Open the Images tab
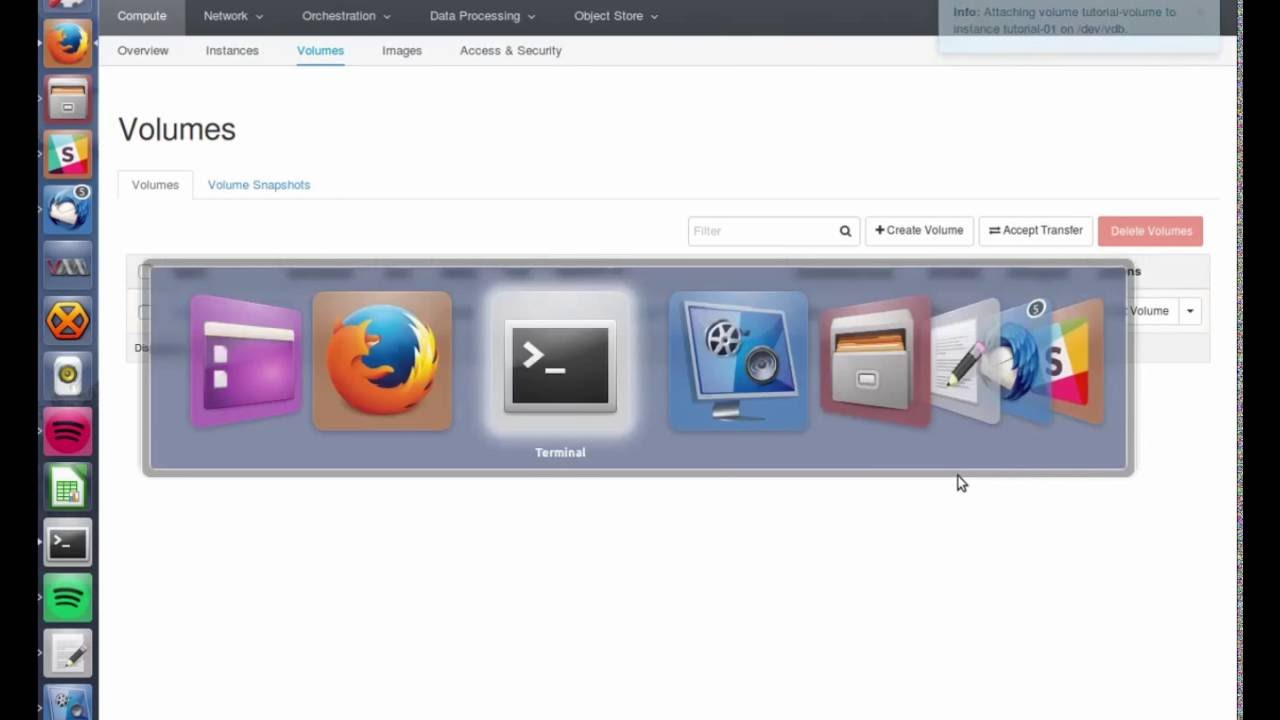Screen dimensions: 1280x720 402,50
